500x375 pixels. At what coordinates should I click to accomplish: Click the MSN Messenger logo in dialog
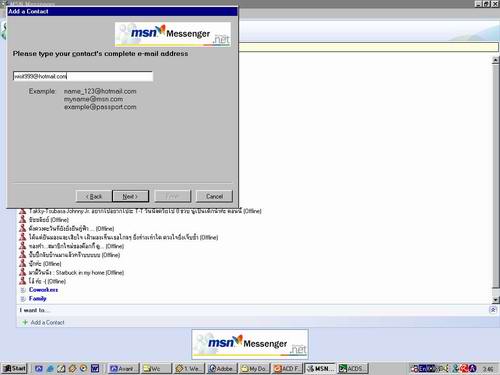(173, 34)
